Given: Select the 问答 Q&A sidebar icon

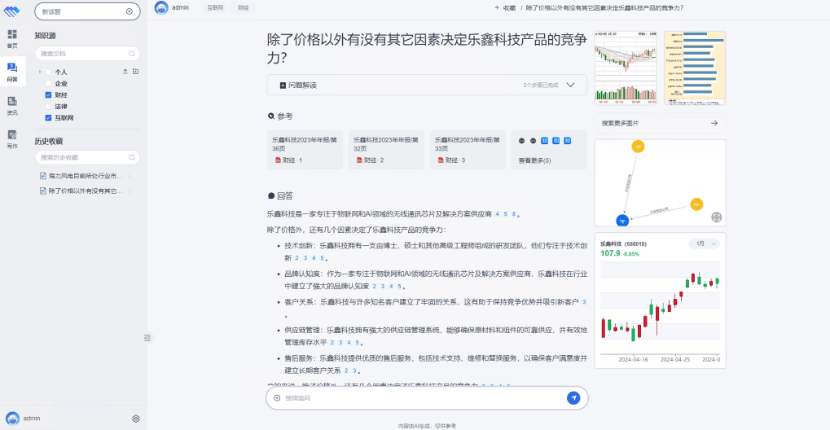Looking at the screenshot, I should (12, 72).
